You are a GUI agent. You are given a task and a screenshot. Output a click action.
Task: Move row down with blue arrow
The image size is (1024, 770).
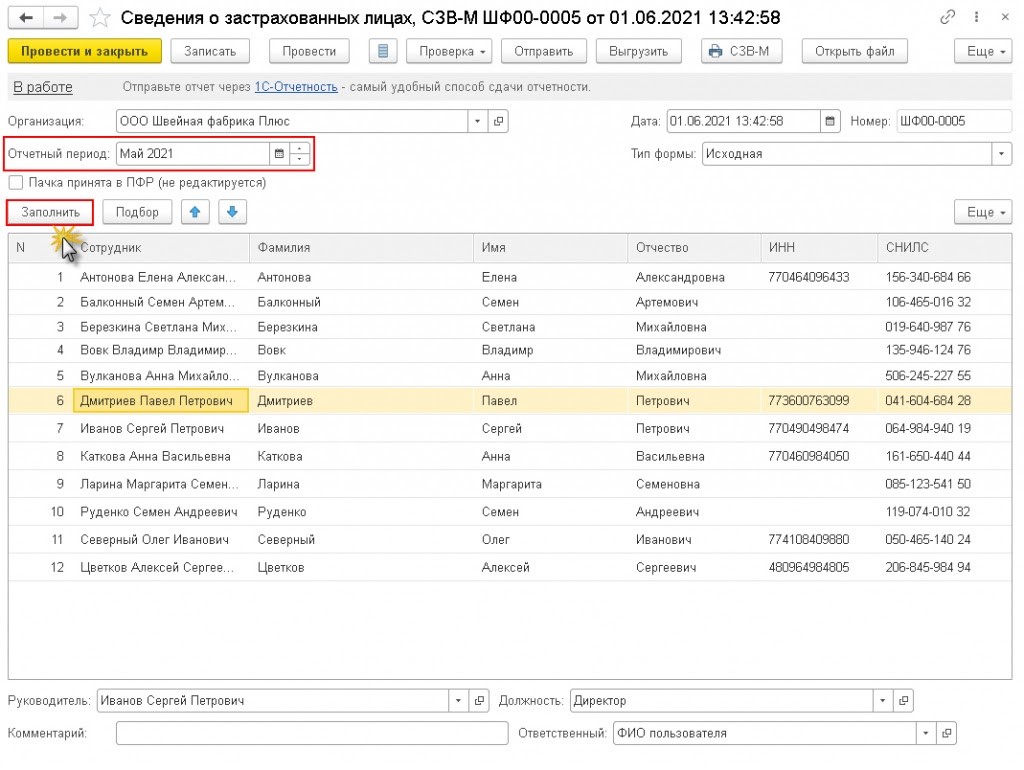pos(232,212)
